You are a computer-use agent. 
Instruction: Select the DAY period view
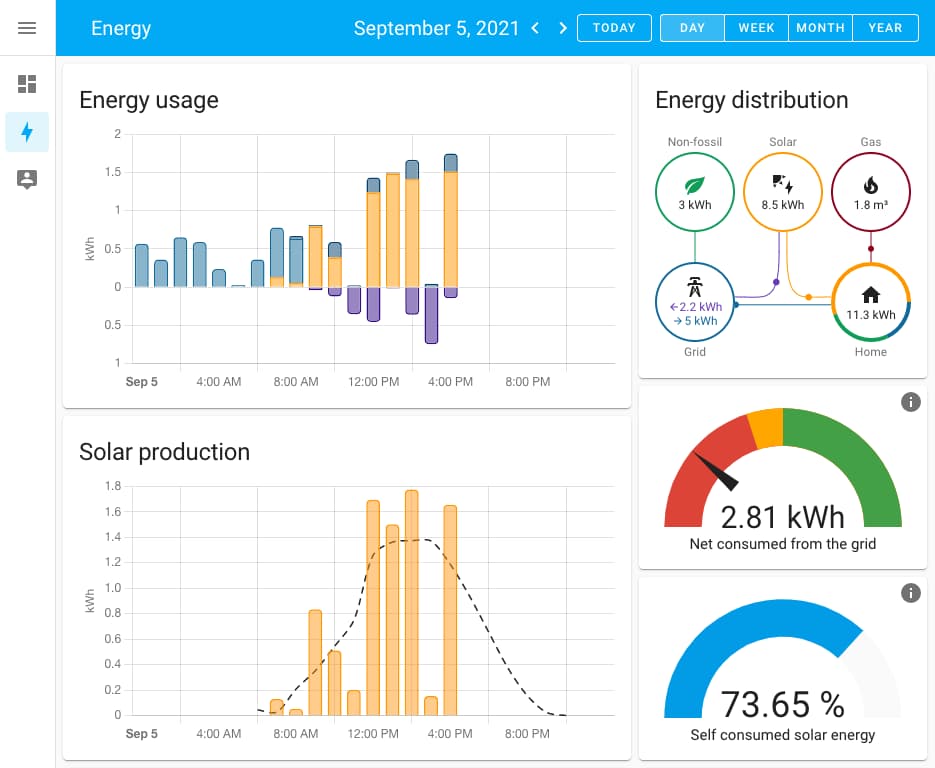tap(692, 28)
